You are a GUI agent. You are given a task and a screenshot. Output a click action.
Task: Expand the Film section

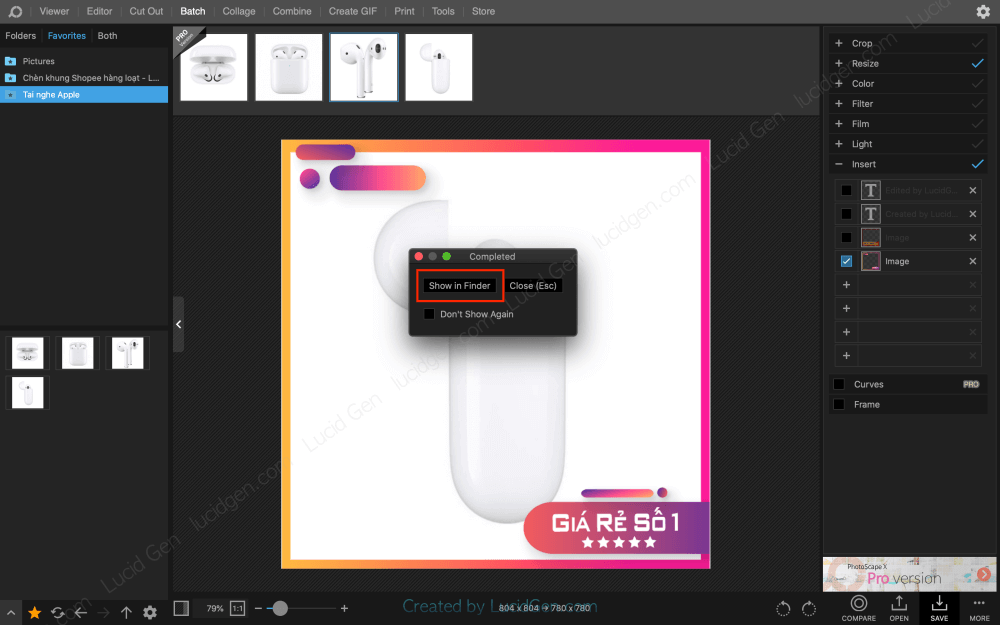[839, 124]
